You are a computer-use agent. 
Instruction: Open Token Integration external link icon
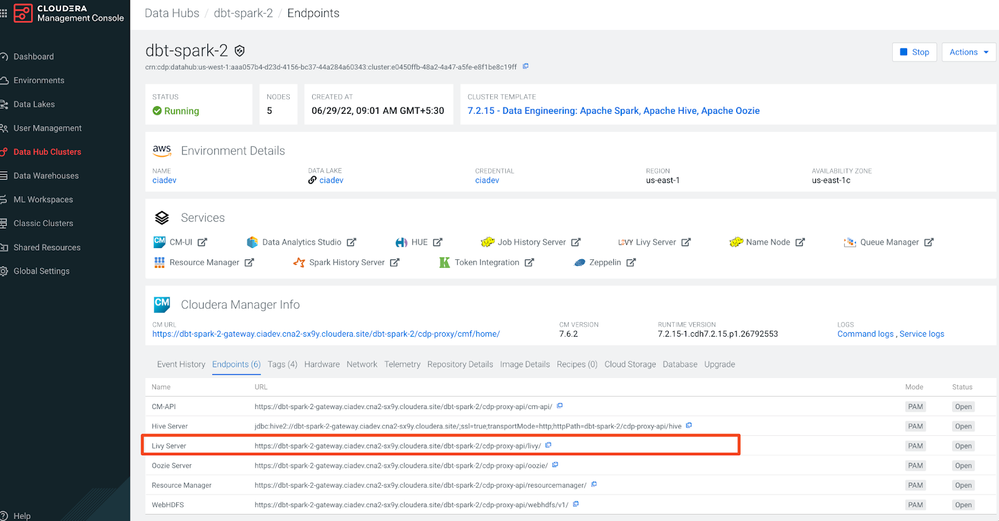[529, 262]
